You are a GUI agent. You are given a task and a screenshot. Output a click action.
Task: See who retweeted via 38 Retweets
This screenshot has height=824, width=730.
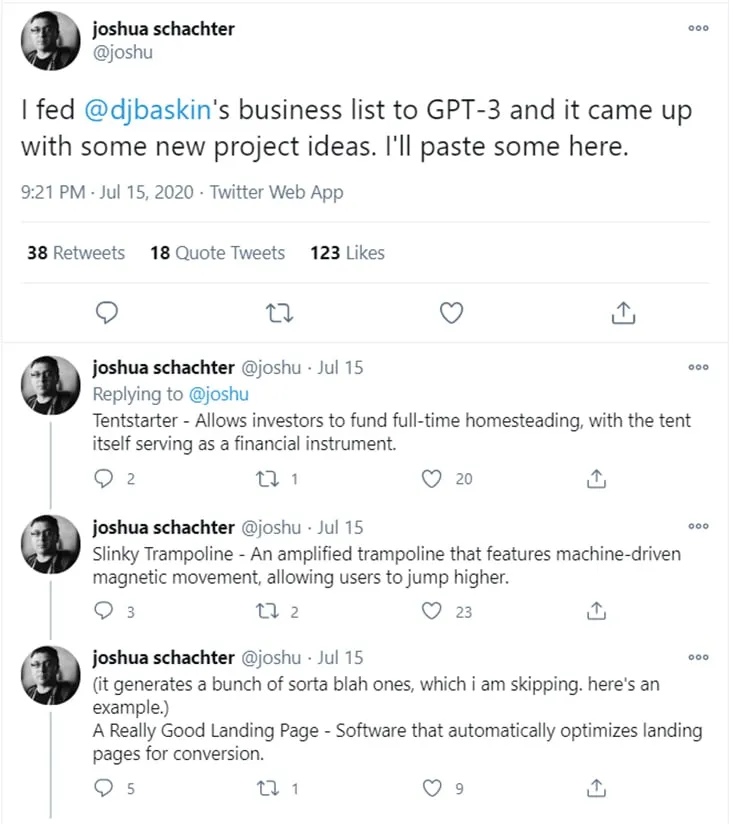point(75,253)
